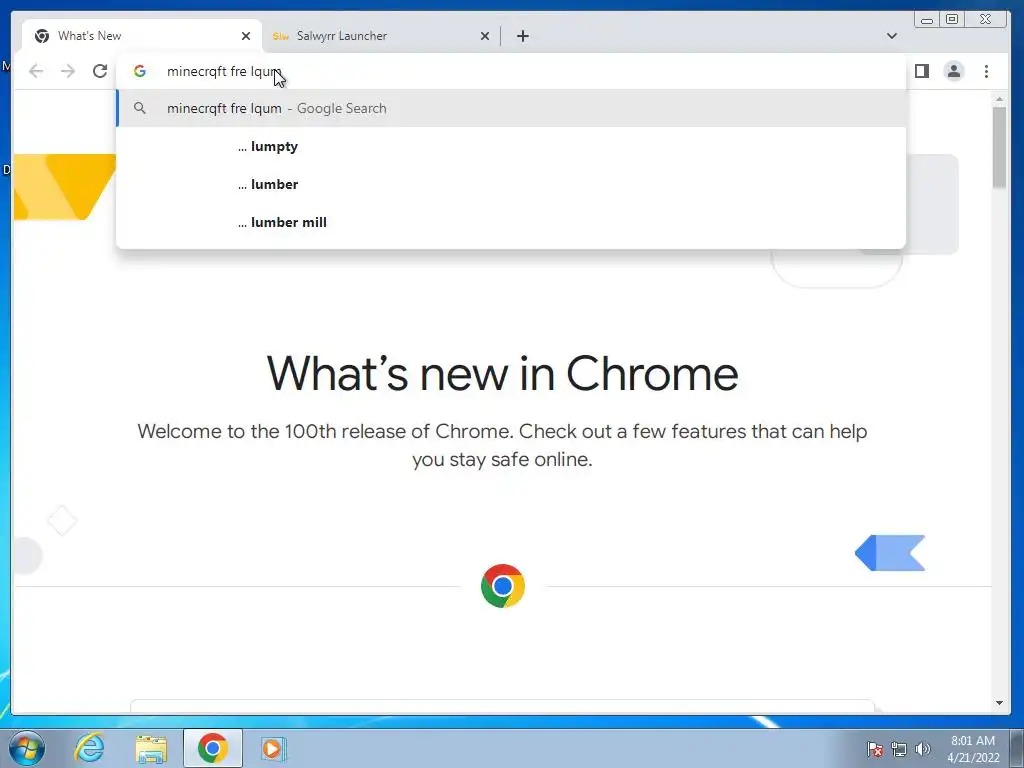Choose the 'lumber mill' suggestion
Image resolution: width=1024 pixels, height=768 pixels.
tap(511, 222)
